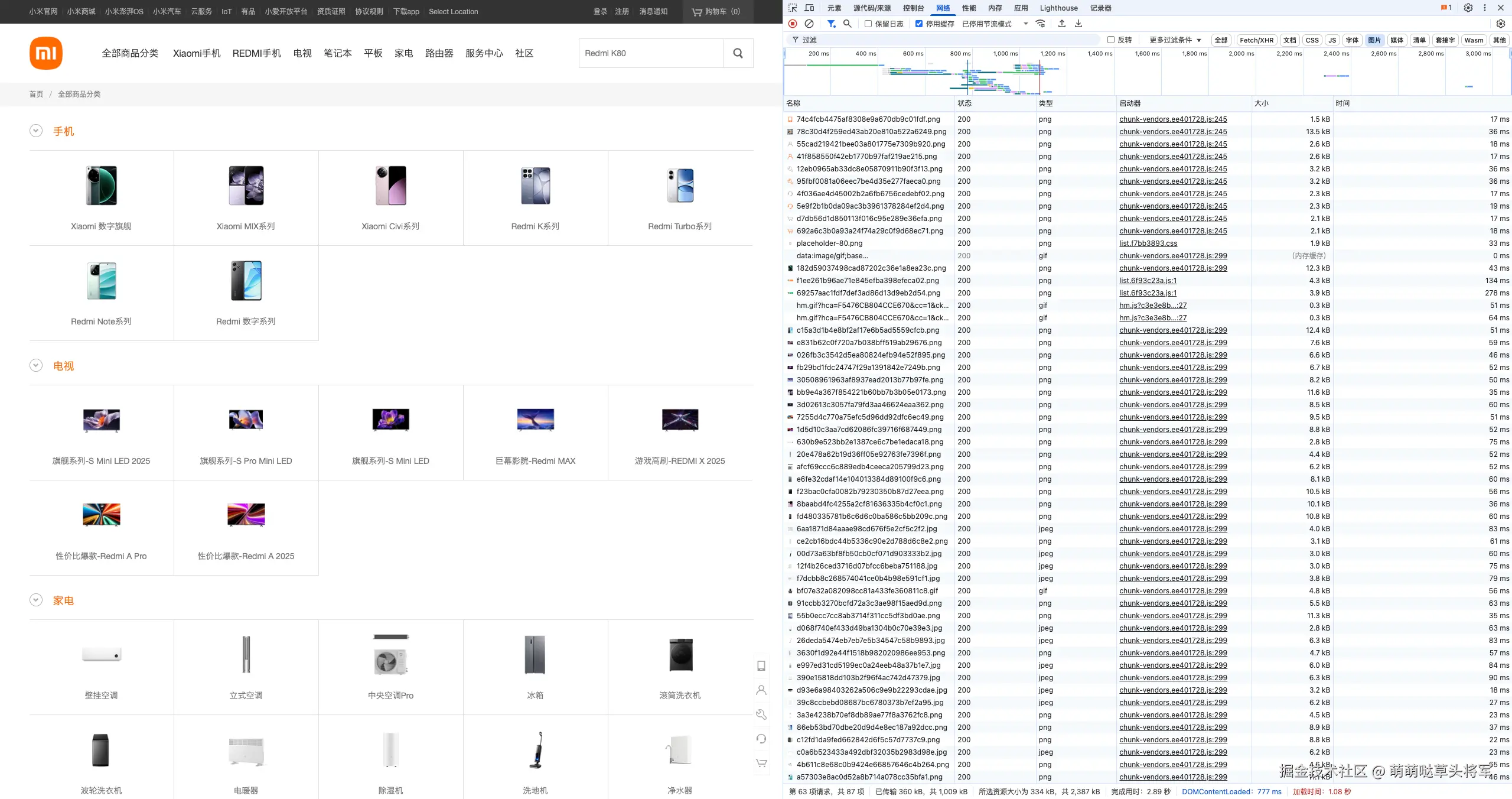Switch to the 控制台 tab
This screenshot has width=1512, height=799.
point(913,8)
